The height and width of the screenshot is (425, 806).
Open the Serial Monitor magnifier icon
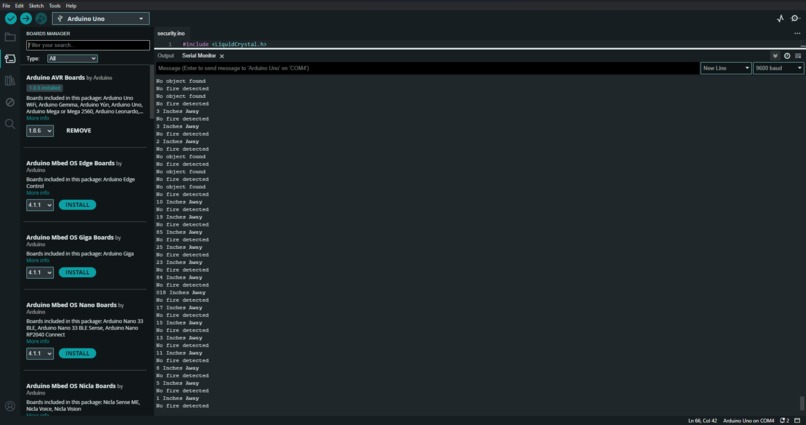[x=796, y=19]
